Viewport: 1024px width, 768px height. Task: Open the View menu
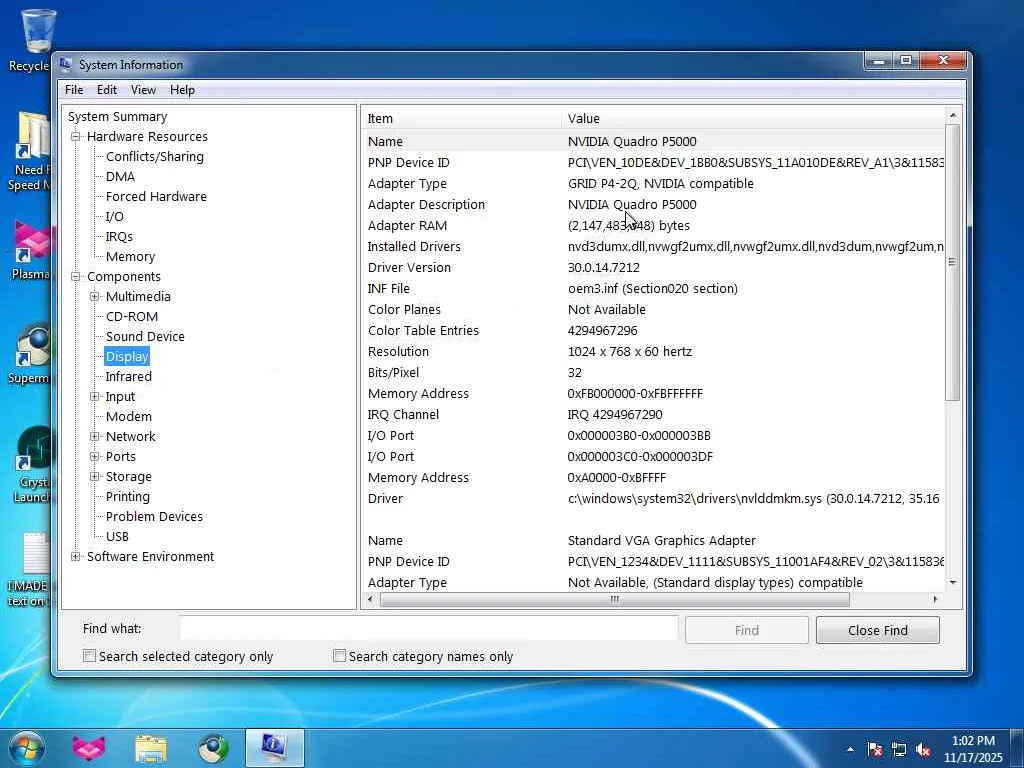coord(143,90)
